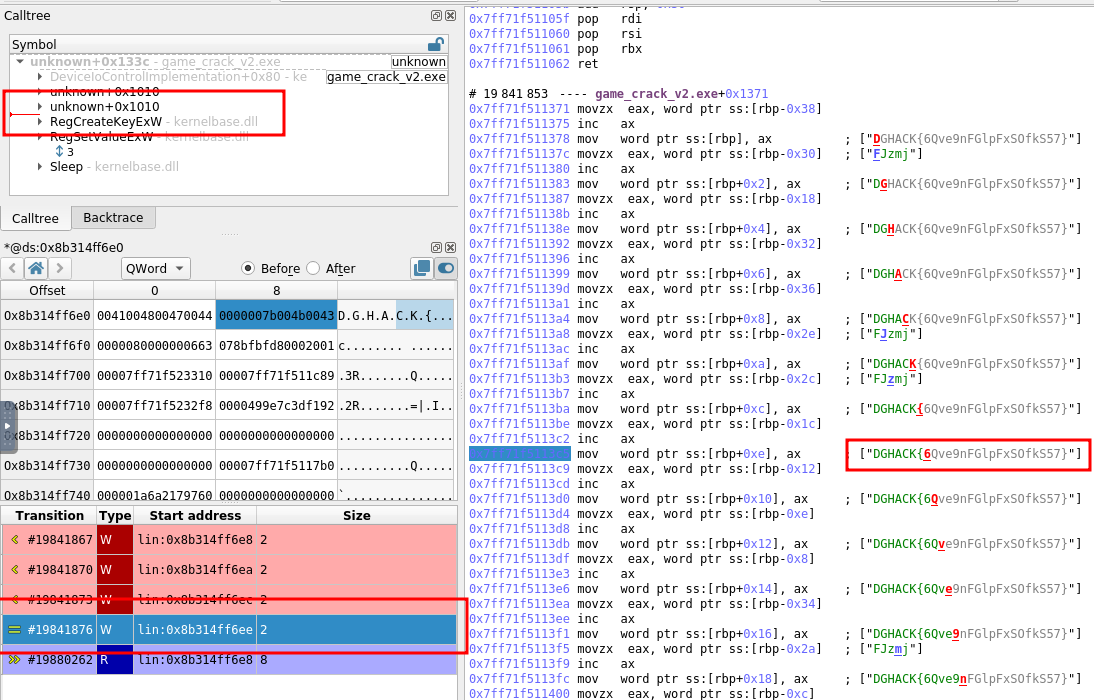This screenshot has width=1096, height=700.
Task: Click the up-down arrows icon beside 3
Action: coord(59,152)
